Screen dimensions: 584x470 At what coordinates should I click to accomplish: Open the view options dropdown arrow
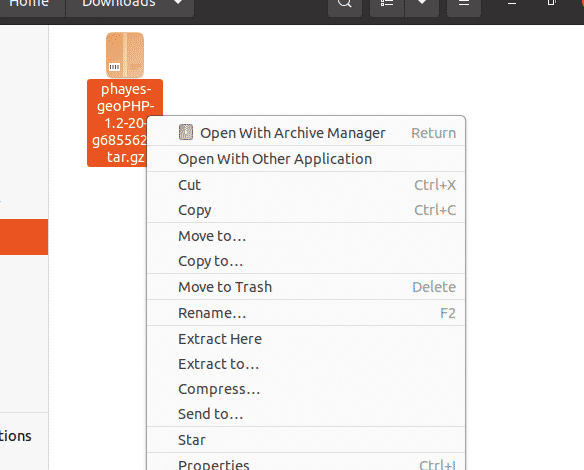422,4
